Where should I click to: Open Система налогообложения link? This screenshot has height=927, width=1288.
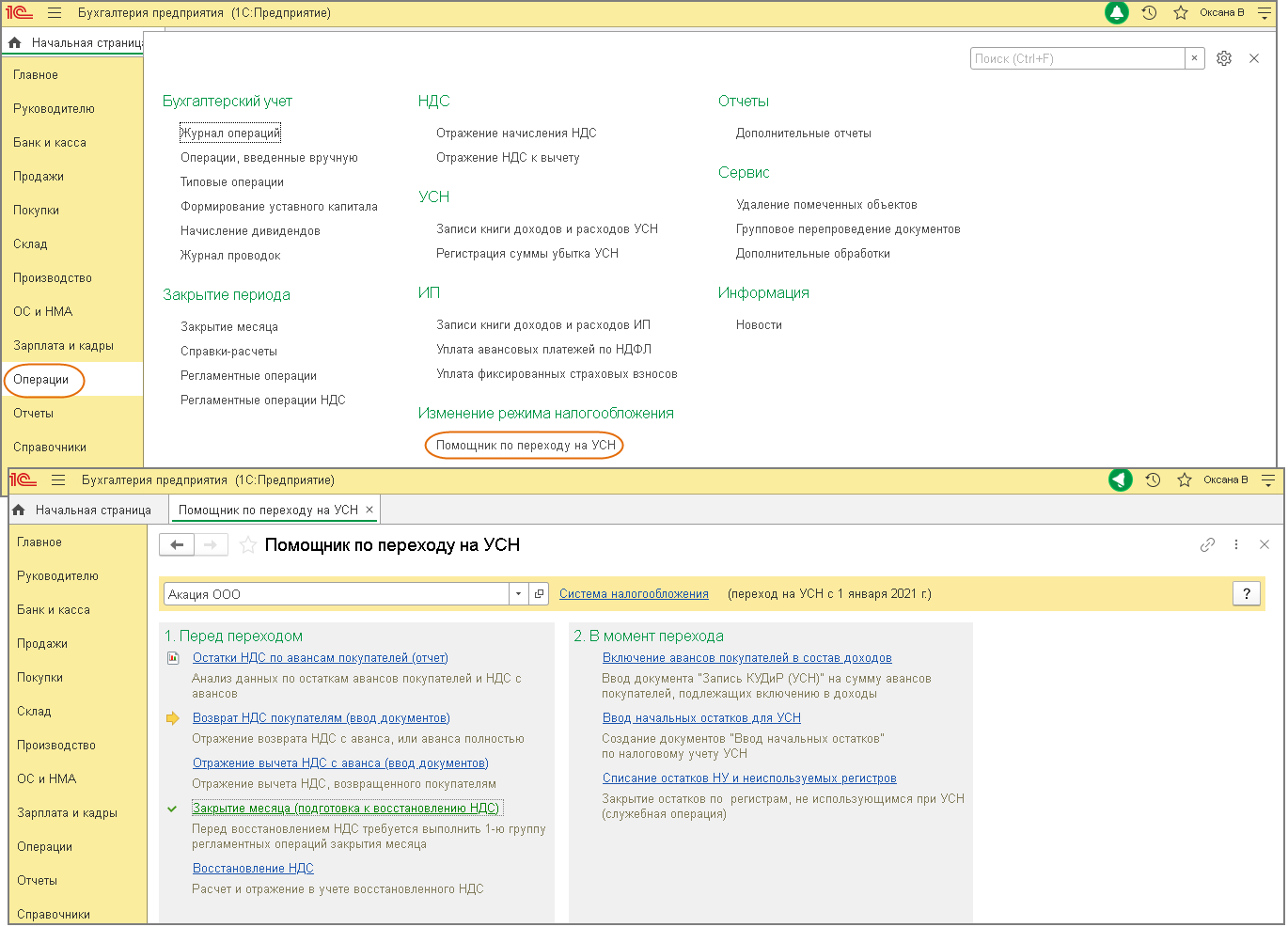click(x=634, y=594)
